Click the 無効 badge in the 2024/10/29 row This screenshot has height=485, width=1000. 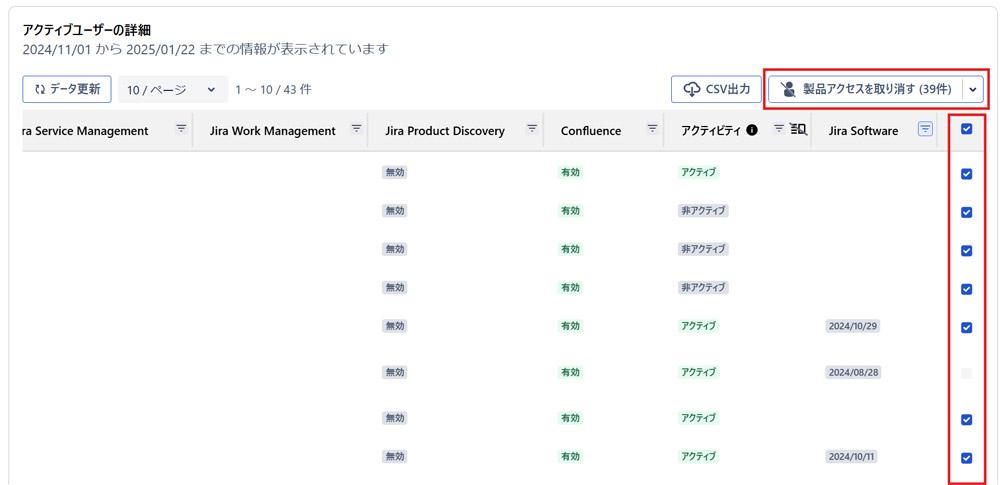[x=395, y=326]
